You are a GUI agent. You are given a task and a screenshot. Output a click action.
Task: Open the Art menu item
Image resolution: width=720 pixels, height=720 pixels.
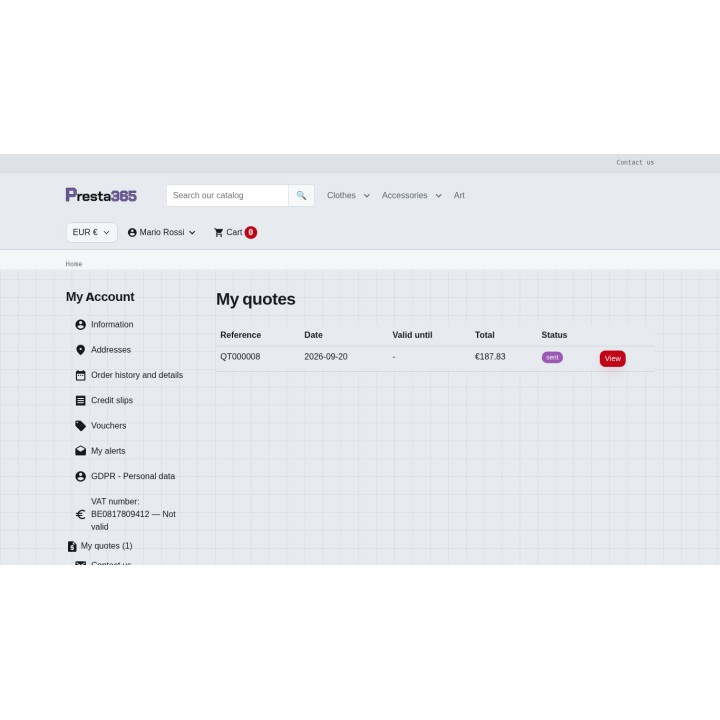tap(459, 196)
